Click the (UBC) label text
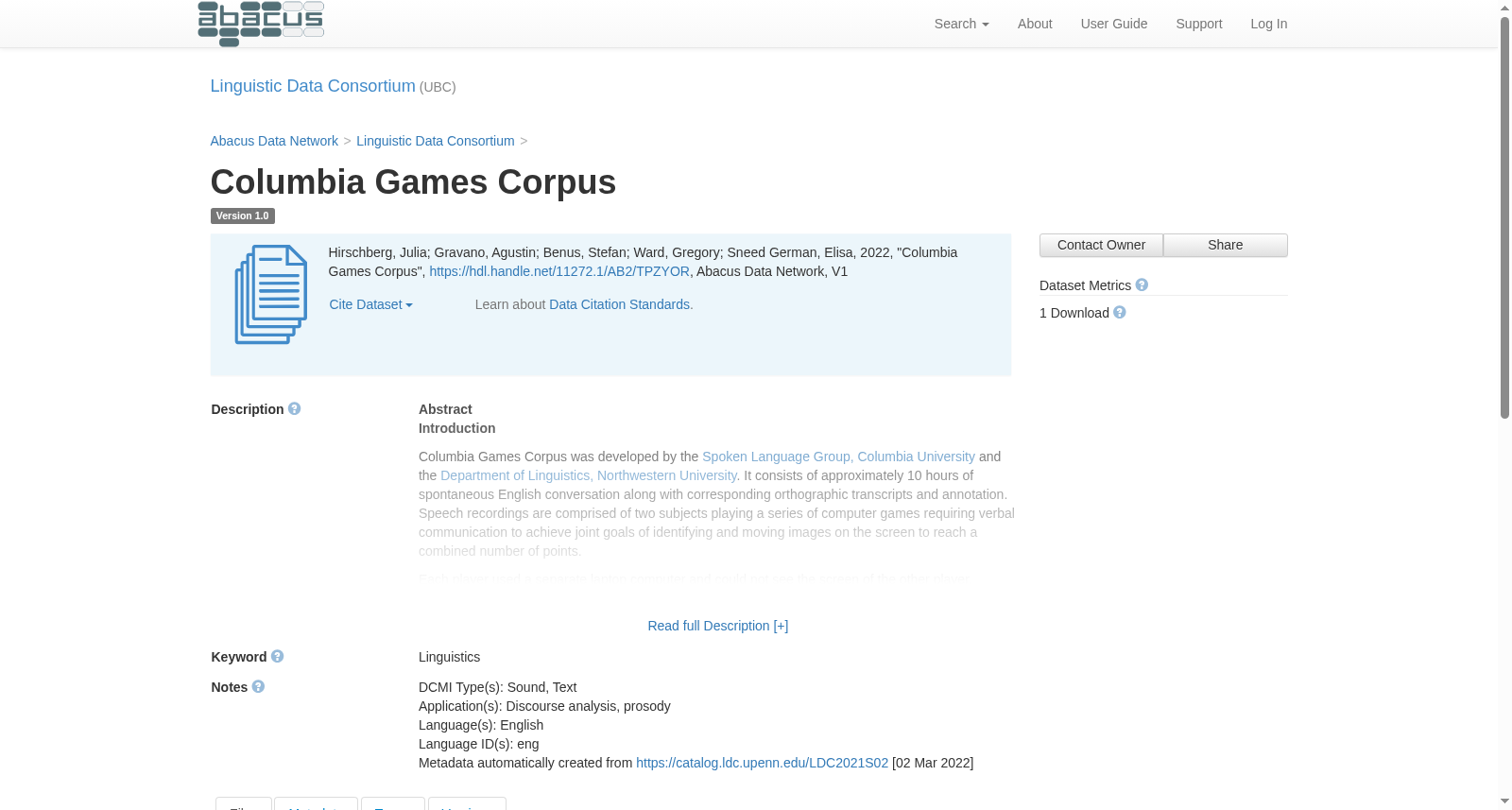The height and width of the screenshot is (810, 1512). pos(438,87)
